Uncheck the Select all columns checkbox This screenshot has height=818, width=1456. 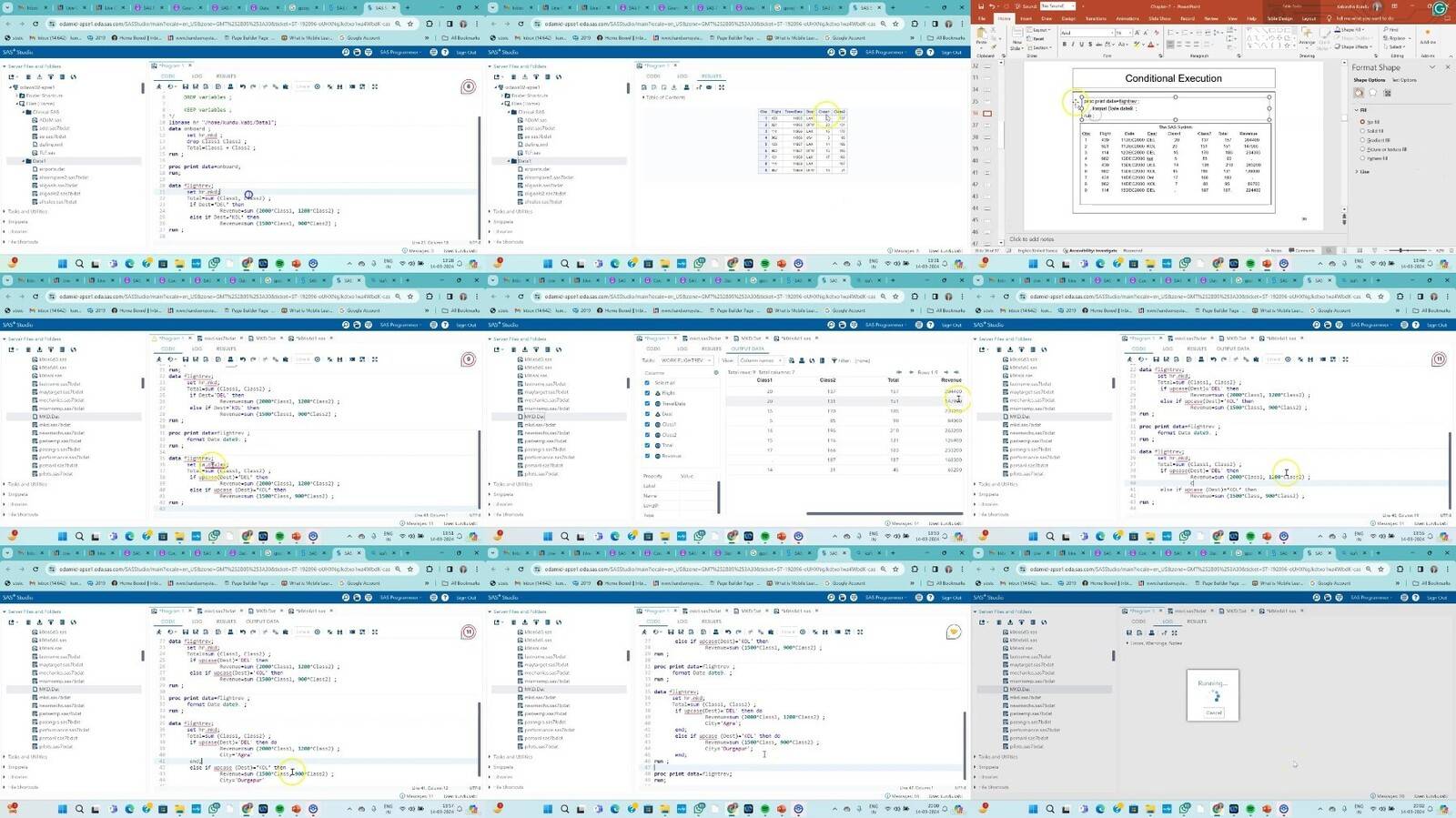pos(647,382)
